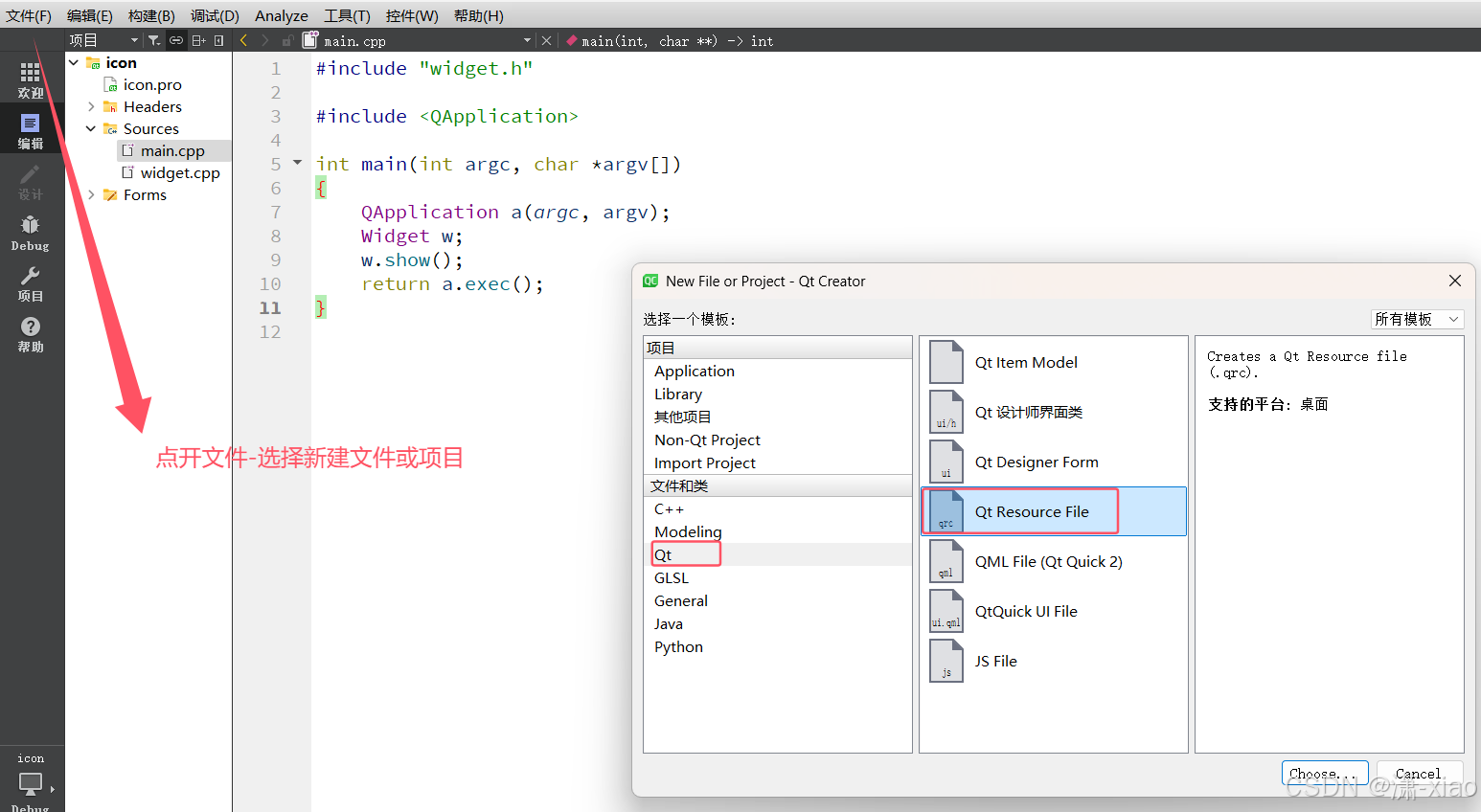Image resolution: width=1481 pixels, height=812 pixels.
Task: Expand the Forms folder
Action: coord(91,194)
